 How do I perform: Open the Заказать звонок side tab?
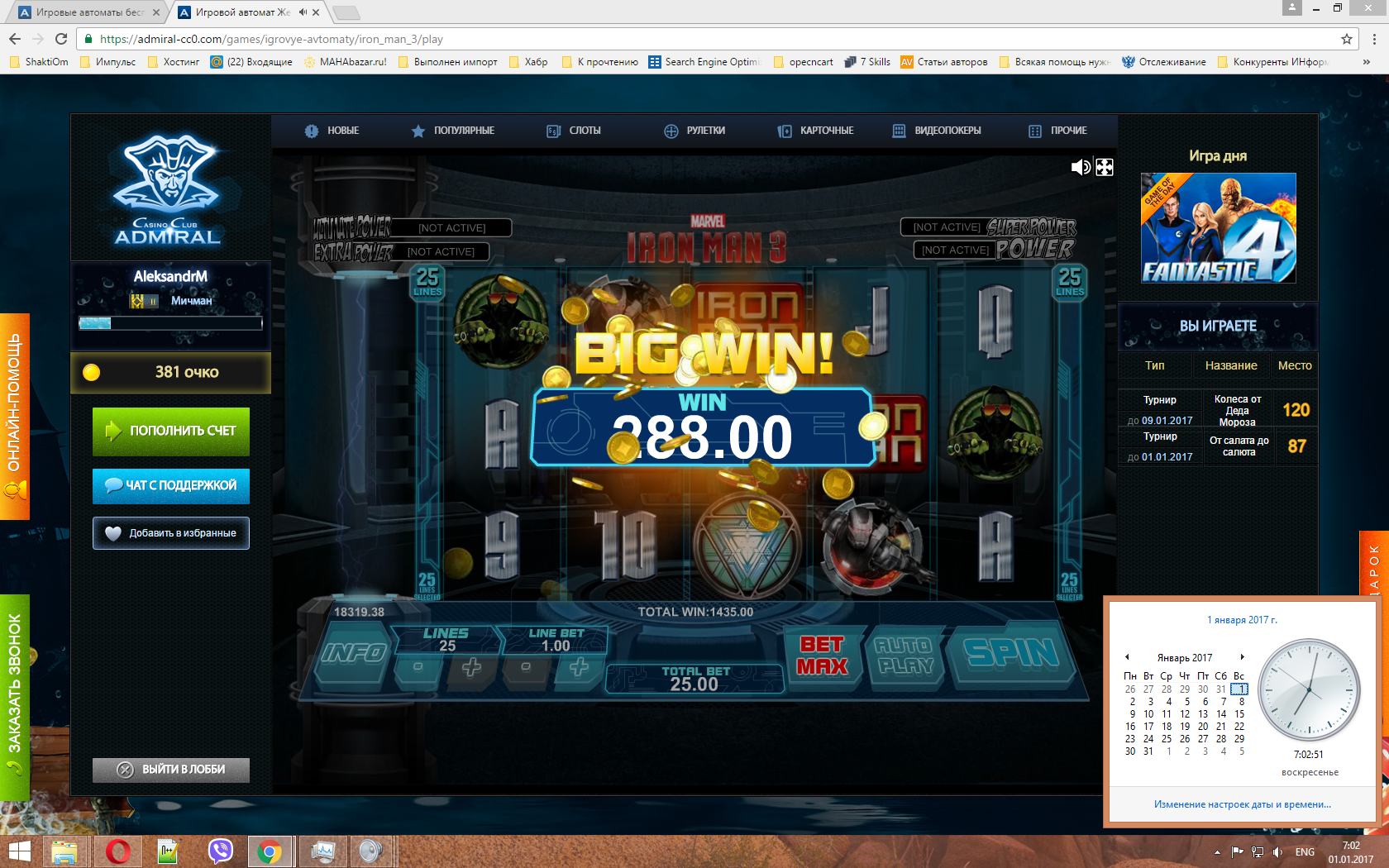click(x=15, y=698)
